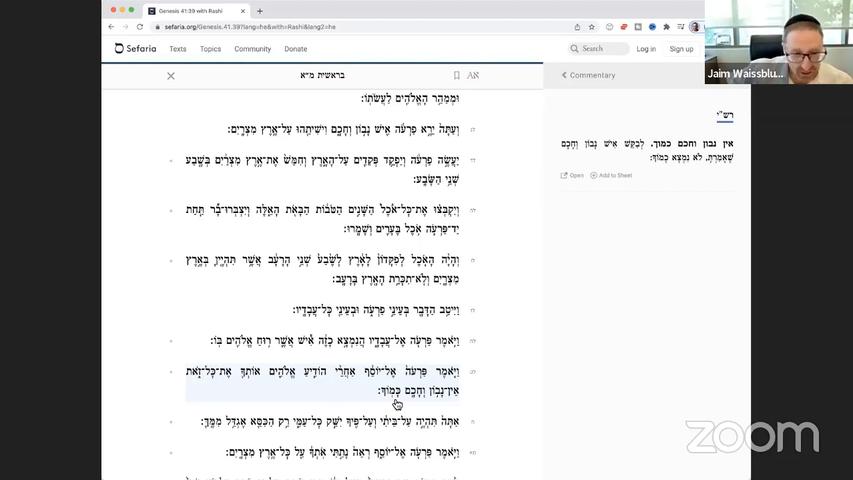Go back with the browser back arrow
Screen dimensions: 853x480
point(112,27)
